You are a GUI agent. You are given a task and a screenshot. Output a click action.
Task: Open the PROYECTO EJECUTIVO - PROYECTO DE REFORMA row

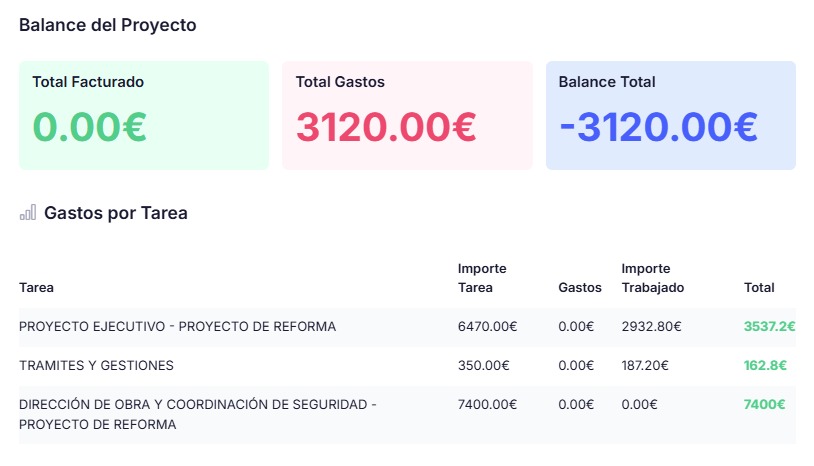pyautogui.click(x=408, y=327)
